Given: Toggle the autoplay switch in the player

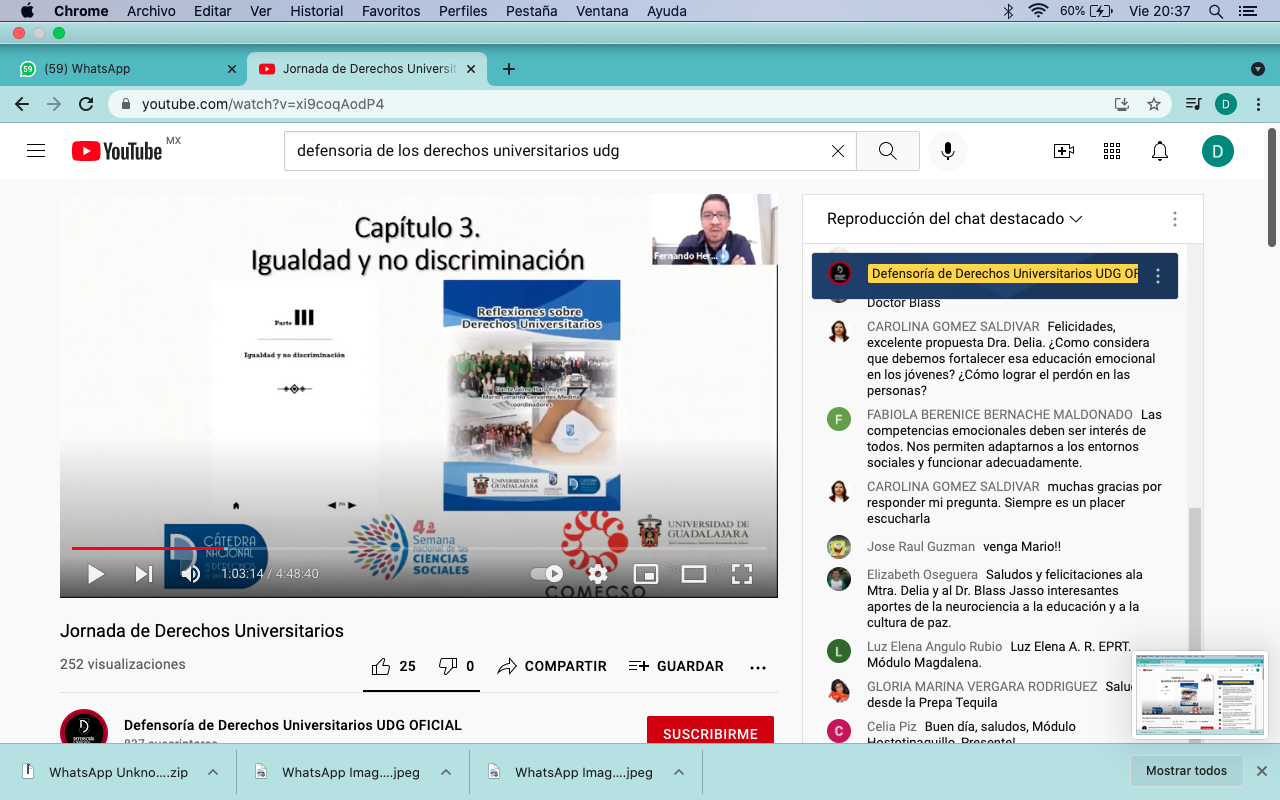Looking at the screenshot, I should pos(546,574).
